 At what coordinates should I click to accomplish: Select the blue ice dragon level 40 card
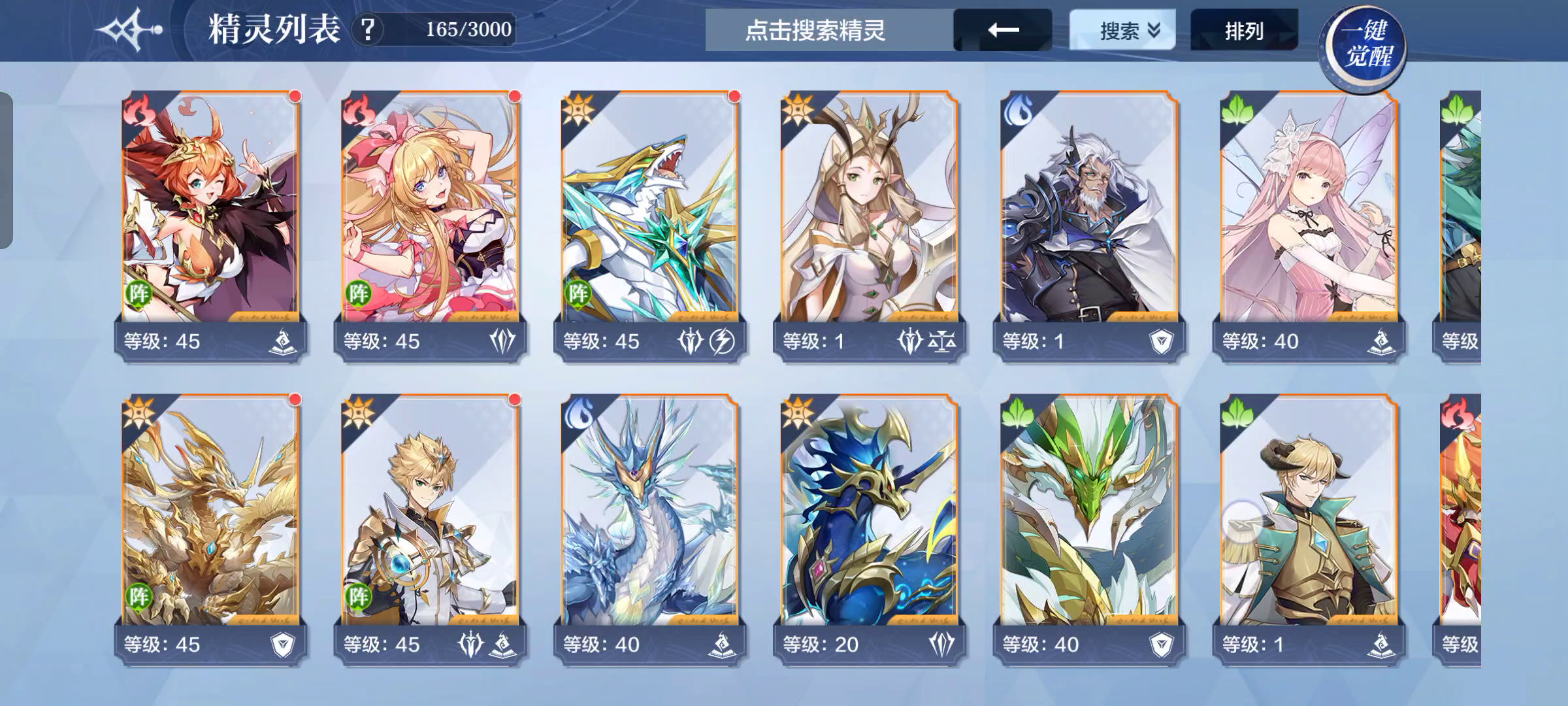coord(650,529)
